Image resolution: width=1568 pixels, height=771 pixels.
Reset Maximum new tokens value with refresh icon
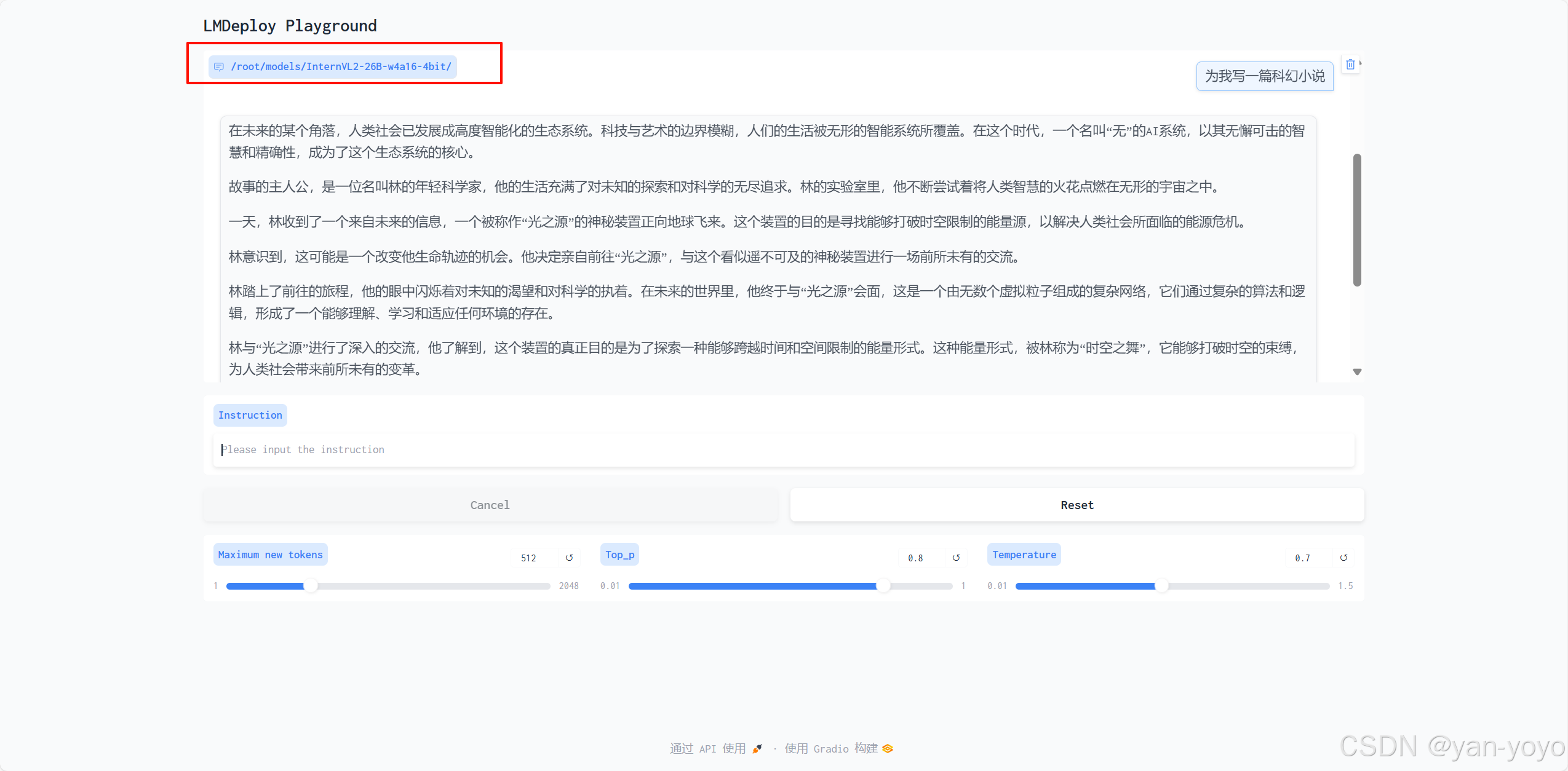[570, 557]
